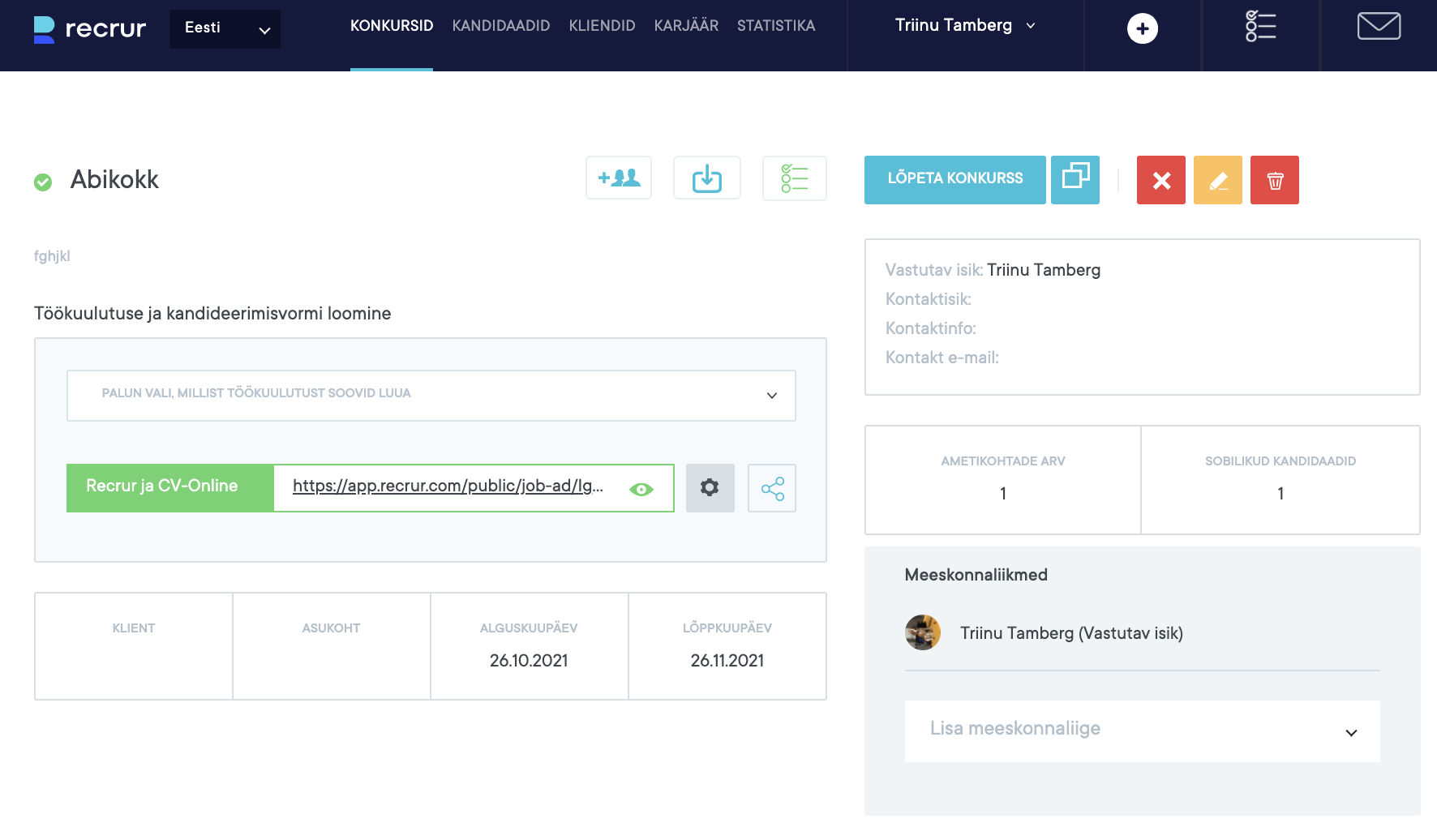The width and height of the screenshot is (1437, 840).
Task: Click the red trash delete button
Action: [1274, 180]
